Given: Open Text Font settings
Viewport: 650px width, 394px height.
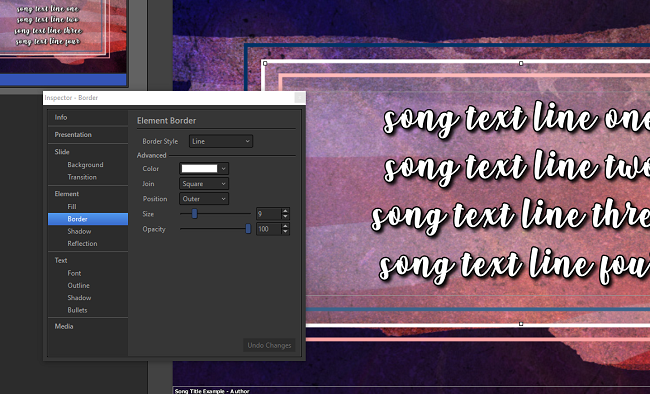Looking at the screenshot, I should [x=74, y=273].
